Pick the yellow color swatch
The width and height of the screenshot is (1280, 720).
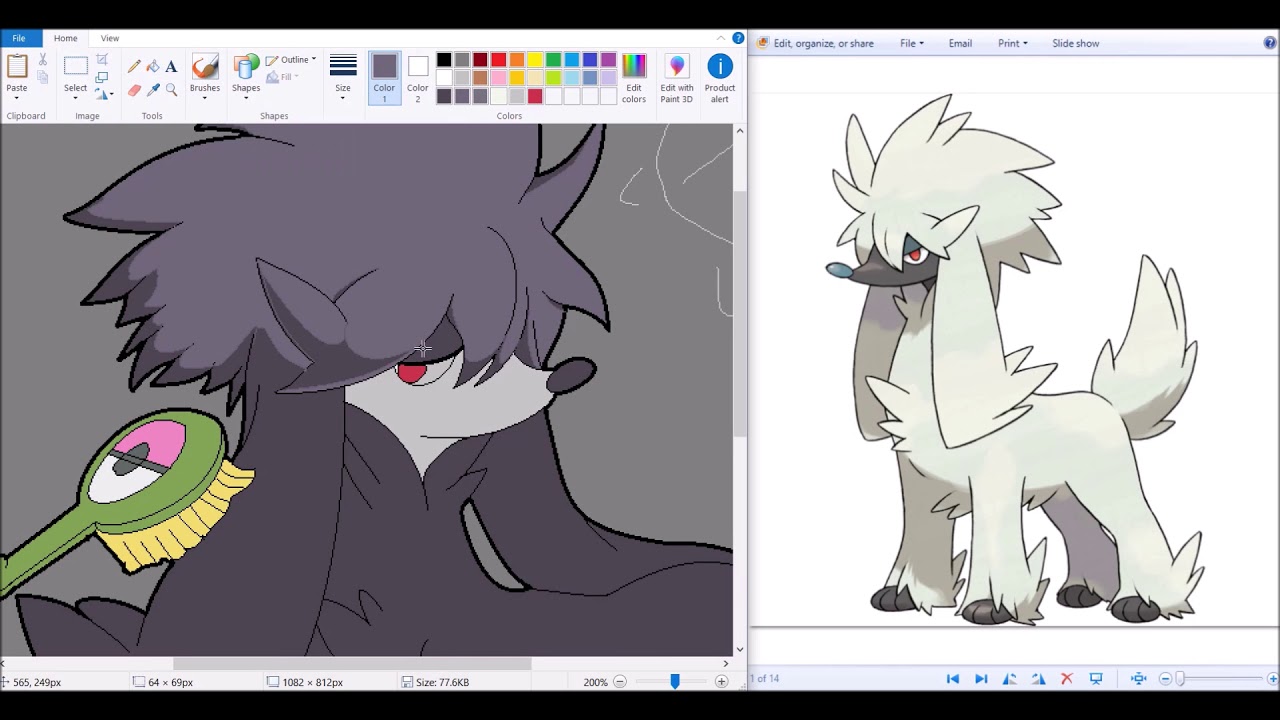click(x=535, y=60)
